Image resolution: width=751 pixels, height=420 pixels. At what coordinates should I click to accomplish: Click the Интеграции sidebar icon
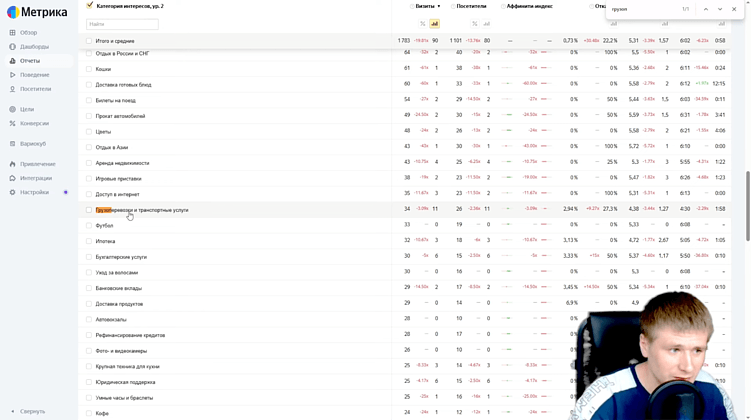(12, 178)
